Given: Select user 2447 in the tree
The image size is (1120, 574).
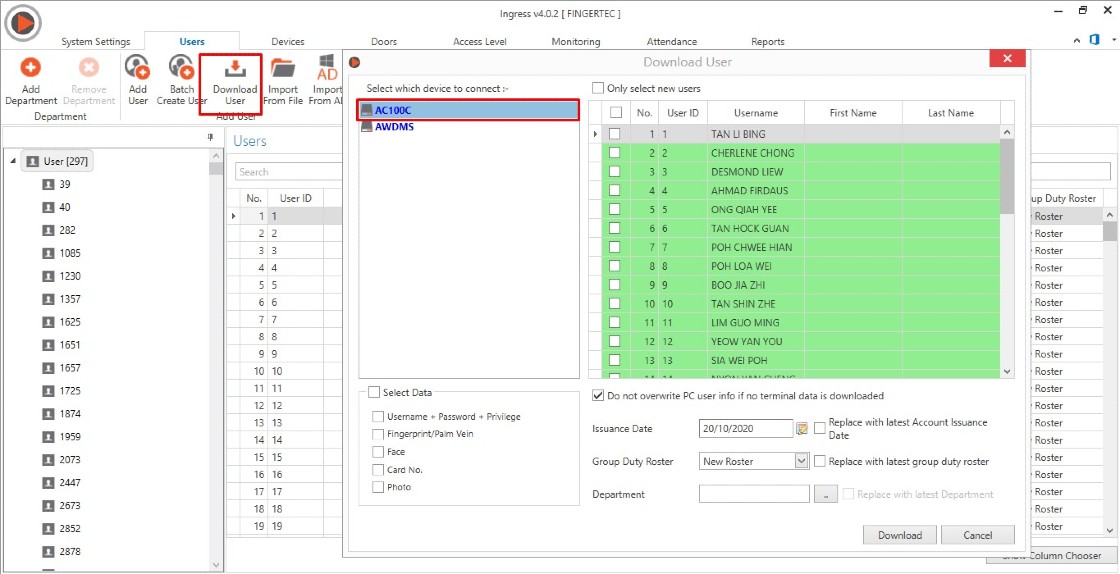Looking at the screenshot, I should pyautogui.click(x=70, y=483).
